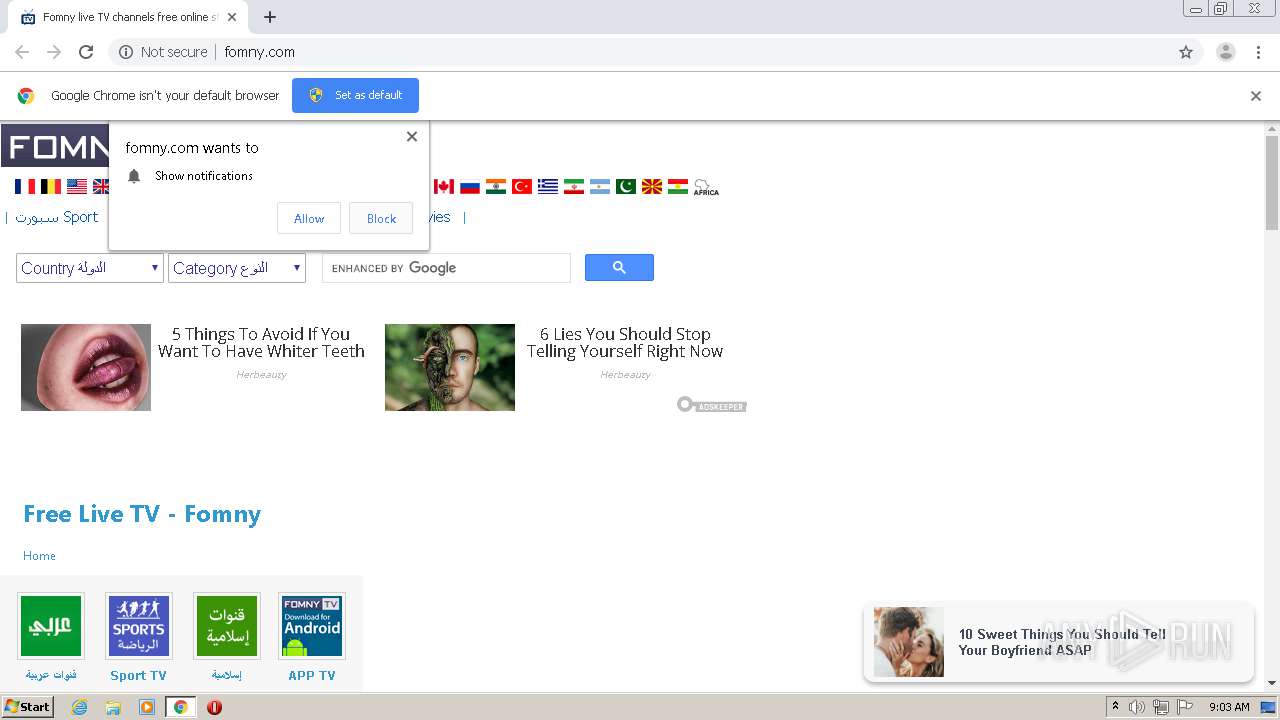Open the whiter teeth ad thumbnail
1280x720 pixels.
[x=86, y=367]
